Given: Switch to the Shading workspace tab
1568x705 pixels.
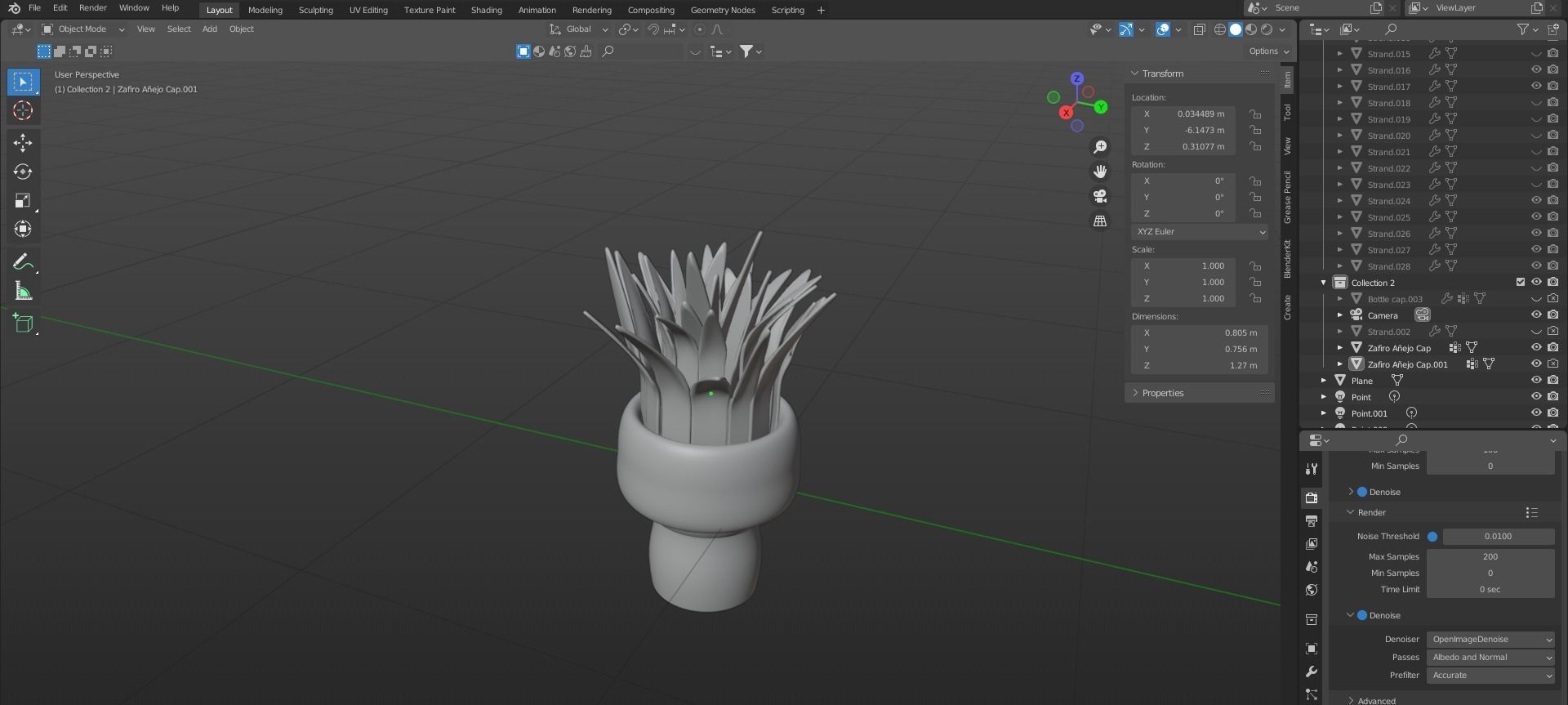Looking at the screenshot, I should (486, 10).
